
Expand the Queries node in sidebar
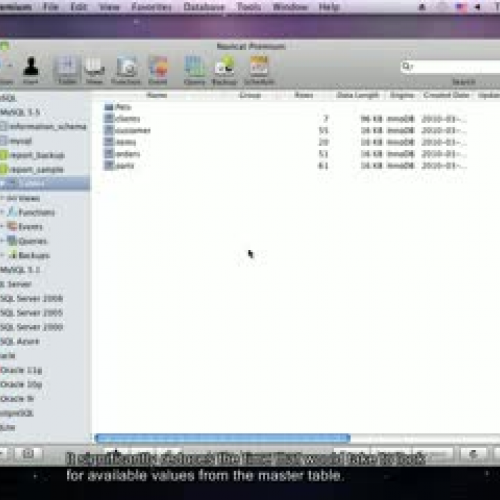point(2,241)
